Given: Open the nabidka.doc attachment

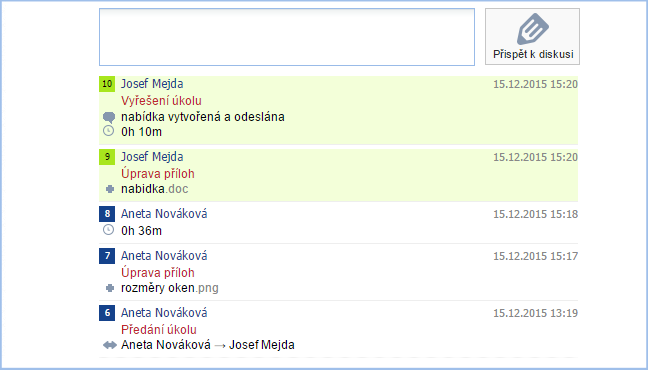Looking at the screenshot, I should pos(155,189).
